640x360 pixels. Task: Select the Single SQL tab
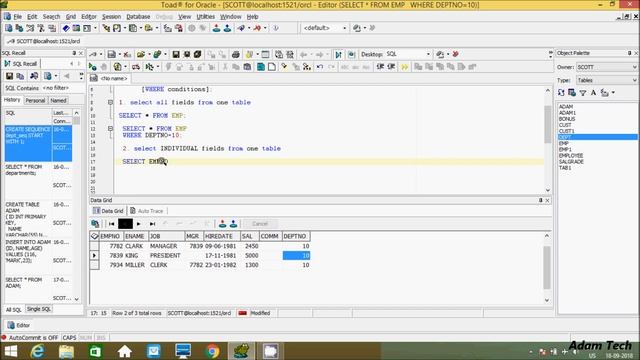coord(39,309)
